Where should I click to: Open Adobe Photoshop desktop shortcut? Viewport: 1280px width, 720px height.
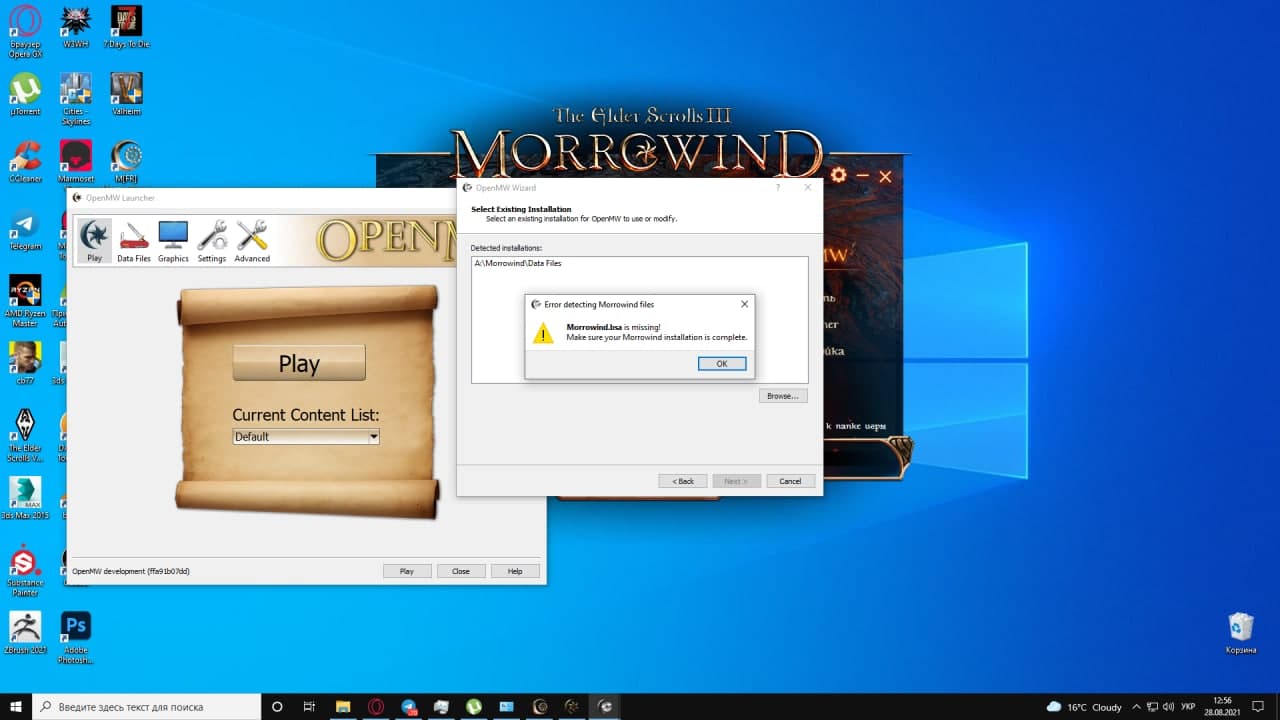point(76,637)
